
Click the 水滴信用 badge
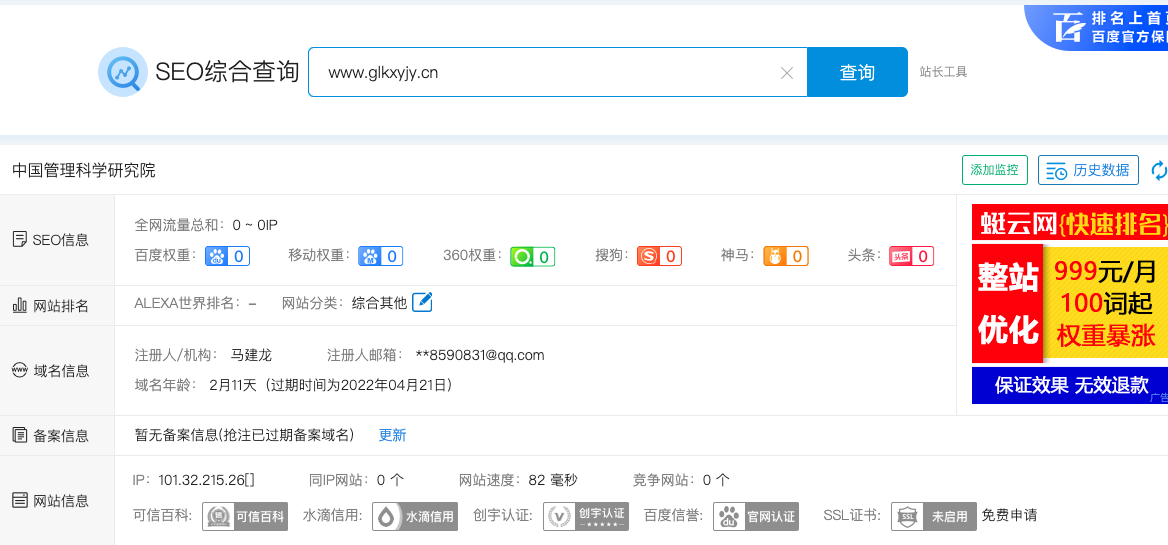click(415, 517)
